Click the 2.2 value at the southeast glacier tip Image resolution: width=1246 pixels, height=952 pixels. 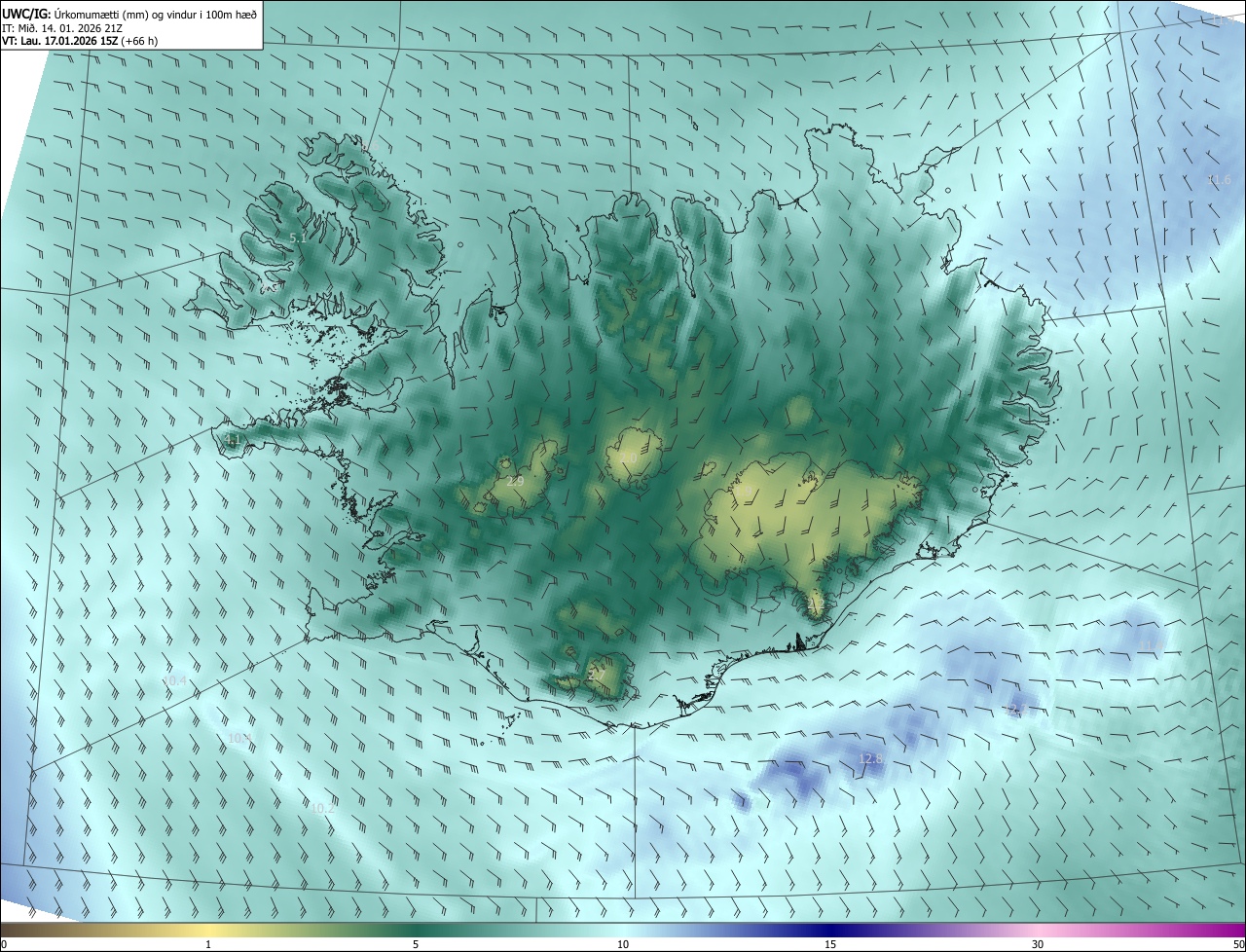pos(816,605)
